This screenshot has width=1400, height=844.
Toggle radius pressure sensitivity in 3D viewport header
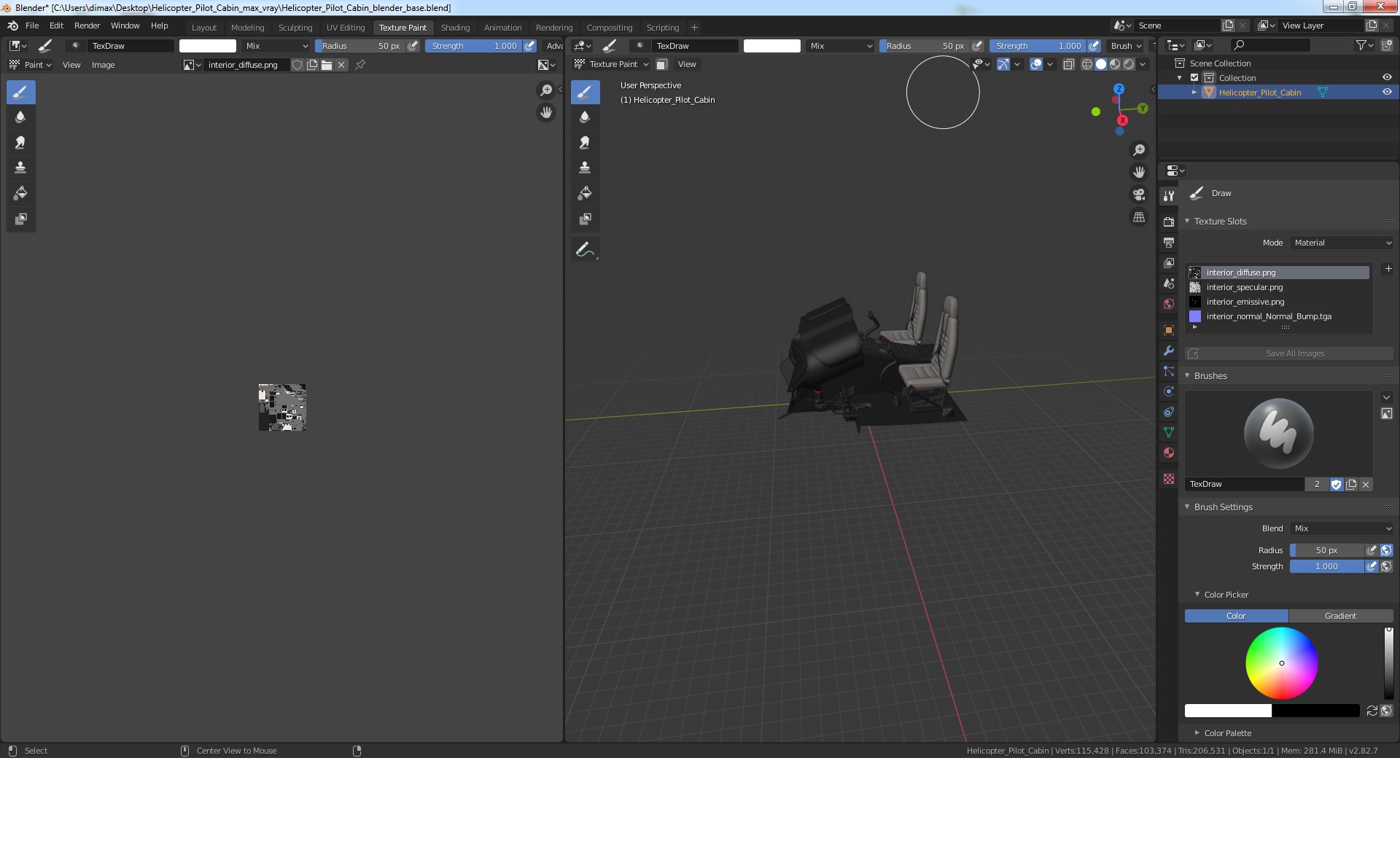coord(978,45)
